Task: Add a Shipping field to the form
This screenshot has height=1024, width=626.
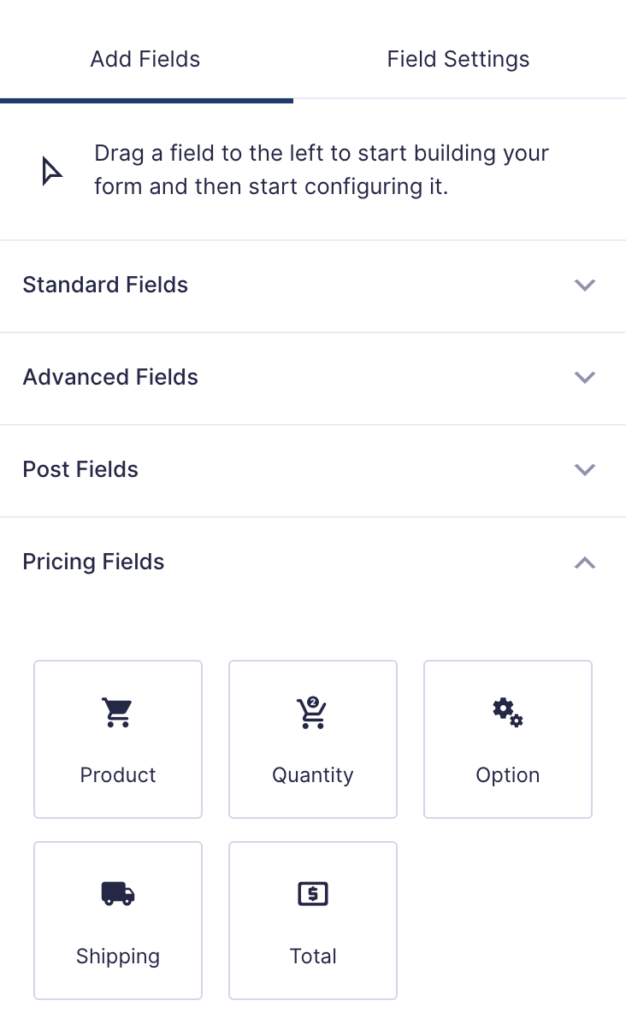Action: pos(117,920)
